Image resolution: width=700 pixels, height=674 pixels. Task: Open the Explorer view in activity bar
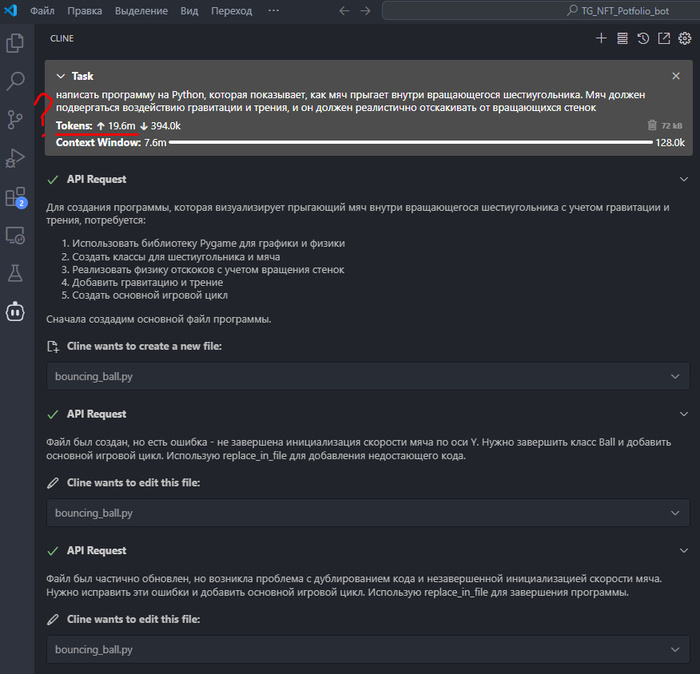click(15, 43)
